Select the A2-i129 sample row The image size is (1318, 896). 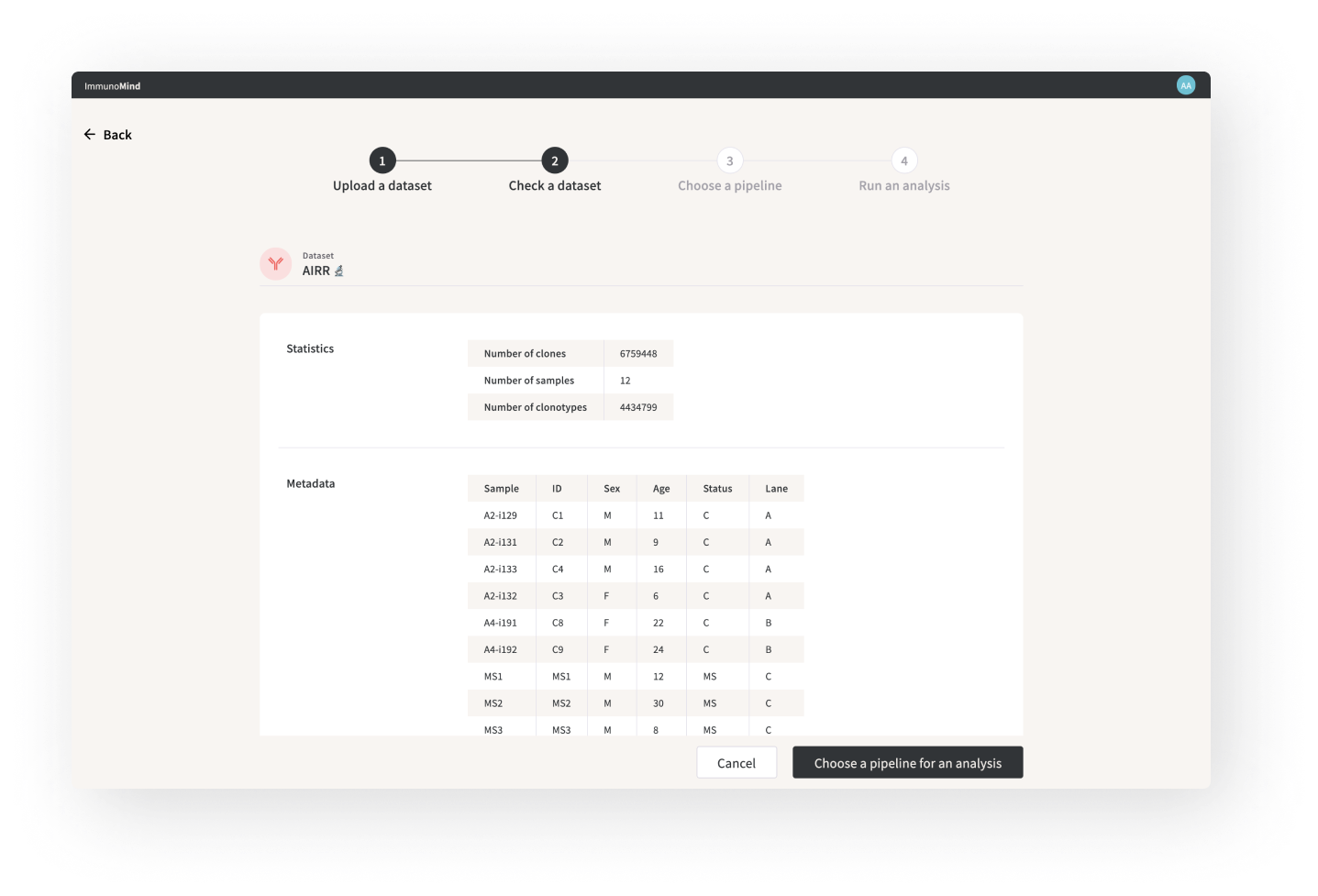pyautogui.click(x=501, y=515)
